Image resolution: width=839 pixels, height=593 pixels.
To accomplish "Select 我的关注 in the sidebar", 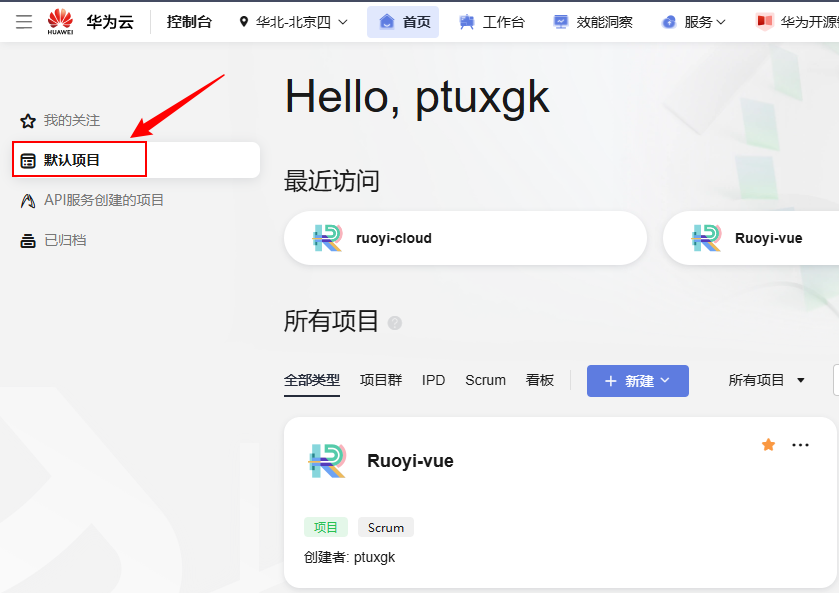I will 72,120.
